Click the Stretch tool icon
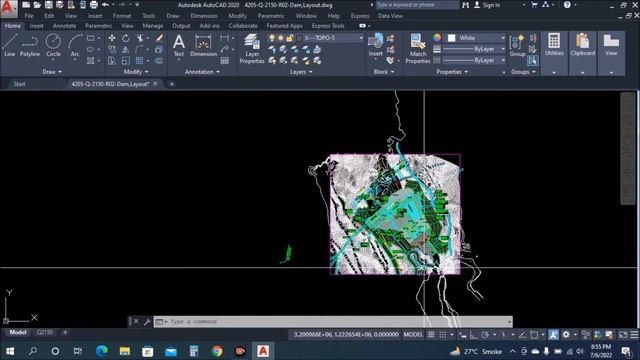This screenshot has height=360, width=640. pos(111,61)
